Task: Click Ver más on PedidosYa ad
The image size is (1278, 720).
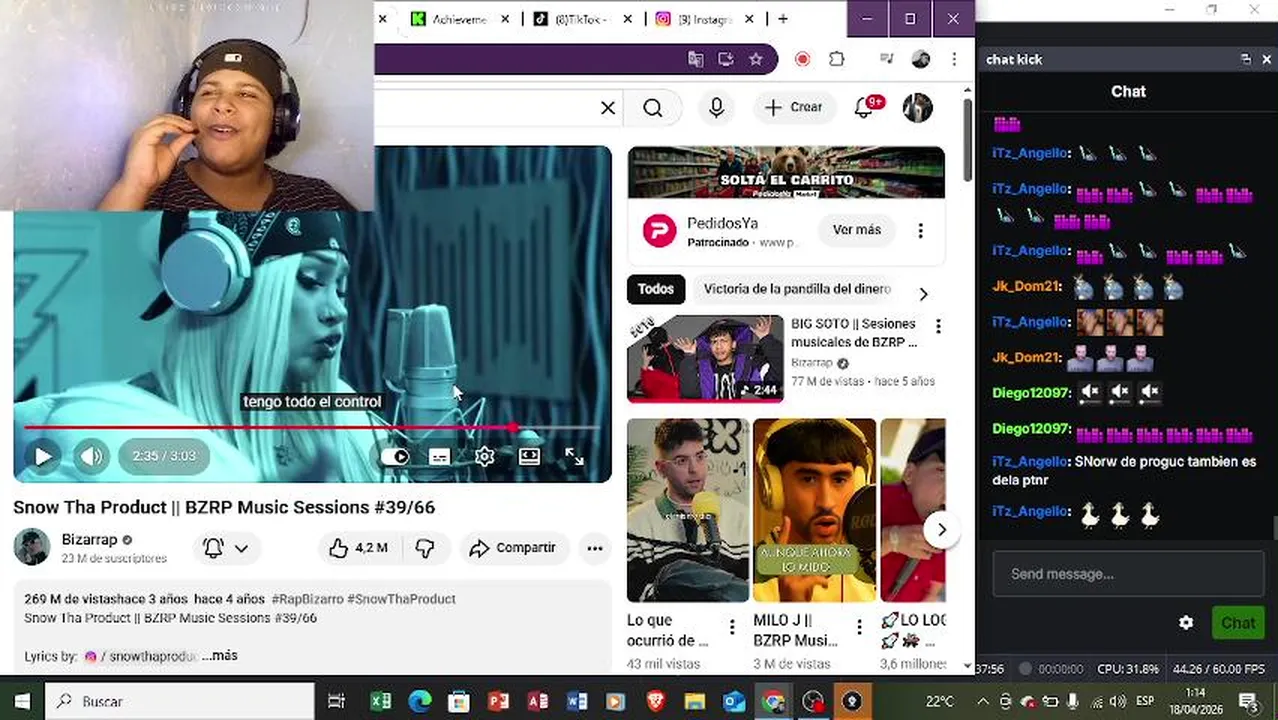Action: [857, 230]
